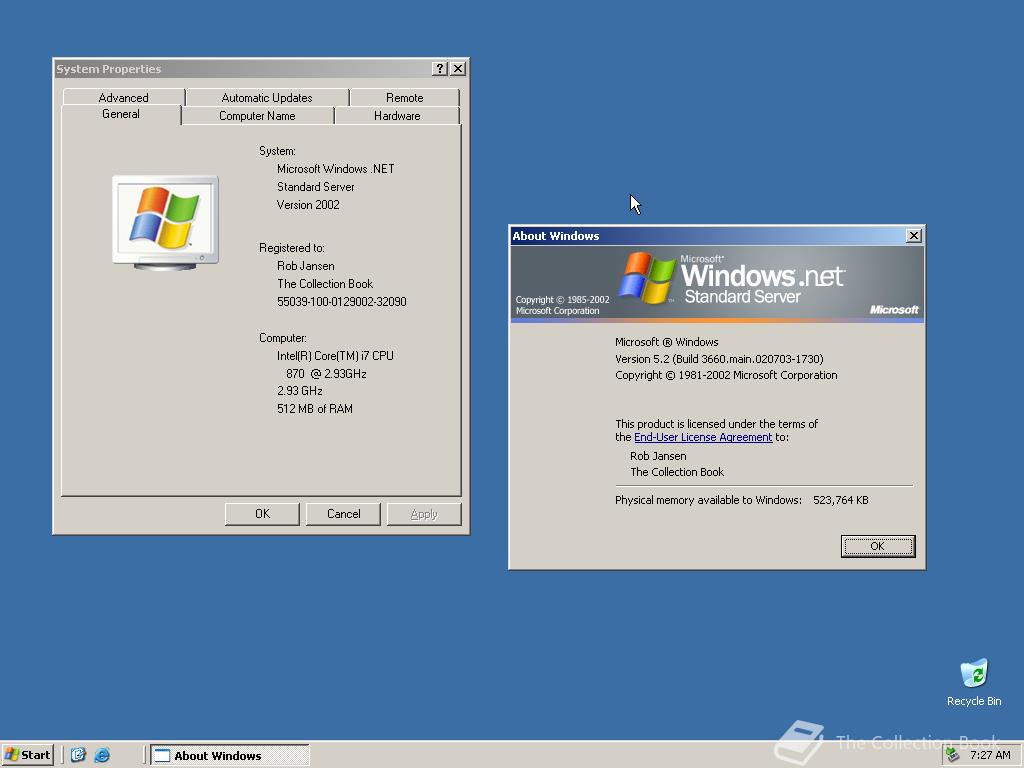Click 'Rob Jansen' in System Properties
The height and width of the screenshot is (768, 1024).
[x=306, y=266]
